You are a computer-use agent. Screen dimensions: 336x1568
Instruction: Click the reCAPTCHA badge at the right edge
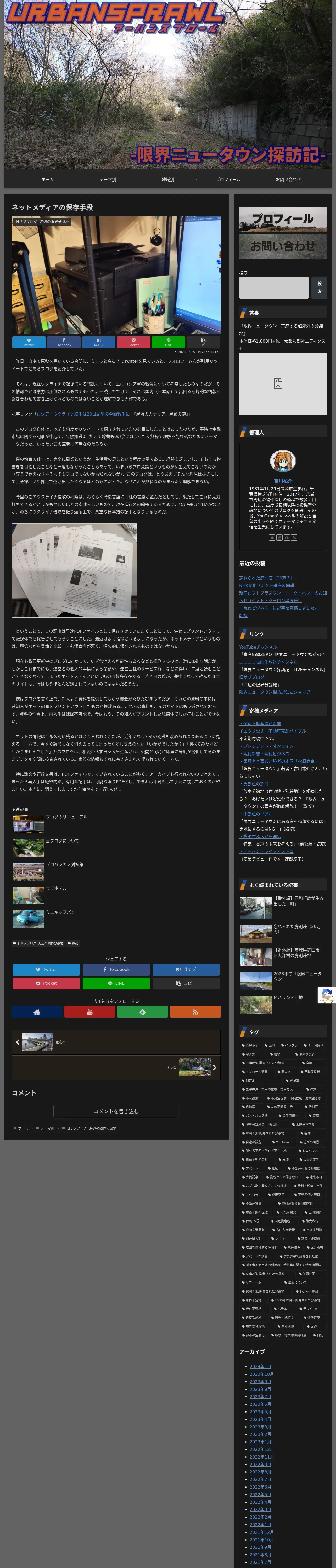coord(327,995)
